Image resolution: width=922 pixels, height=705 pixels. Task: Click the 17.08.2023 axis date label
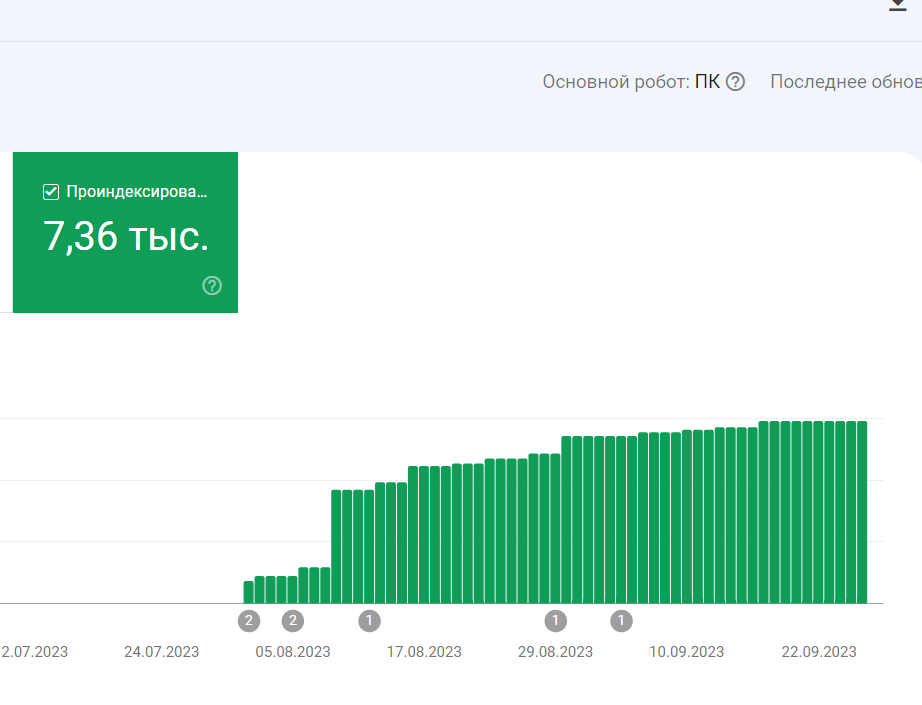point(424,652)
